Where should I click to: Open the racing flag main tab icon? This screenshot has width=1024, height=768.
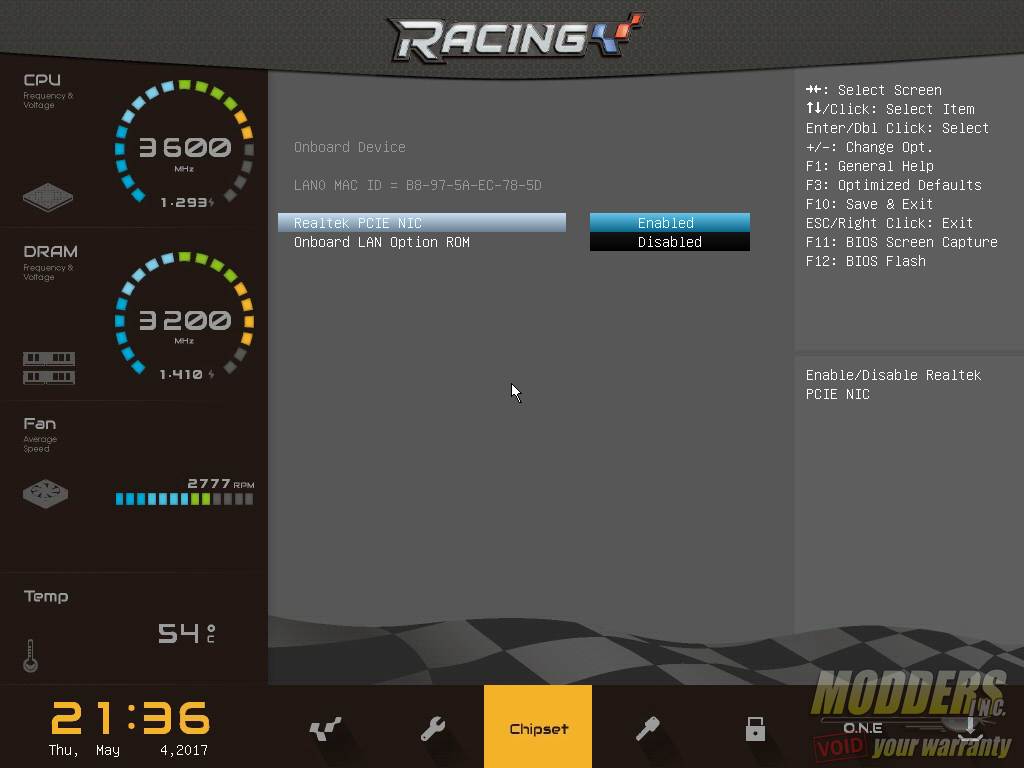click(x=325, y=729)
